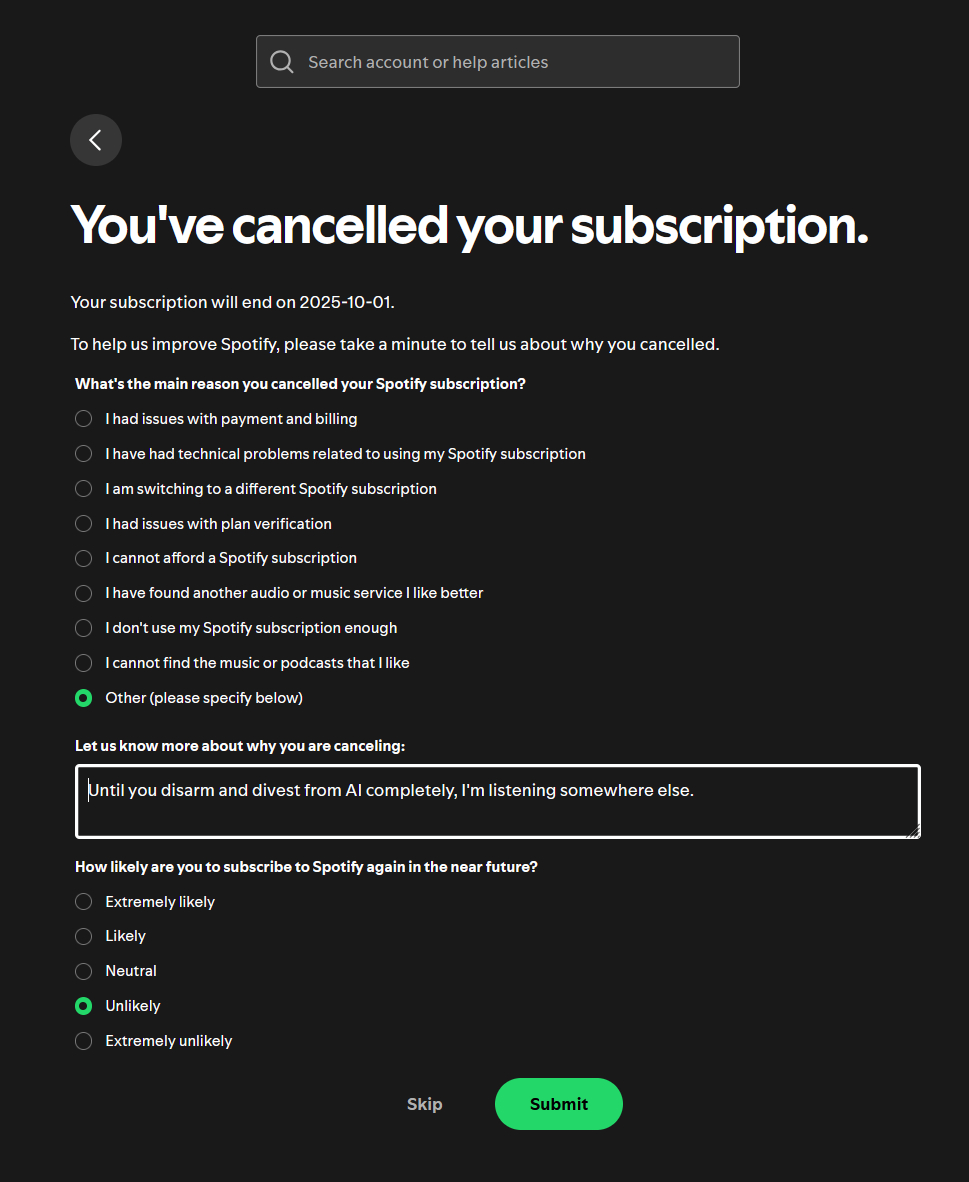Select "I had issues with payment and billing"
Viewport: 969px width, 1182px height.
[84, 419]
